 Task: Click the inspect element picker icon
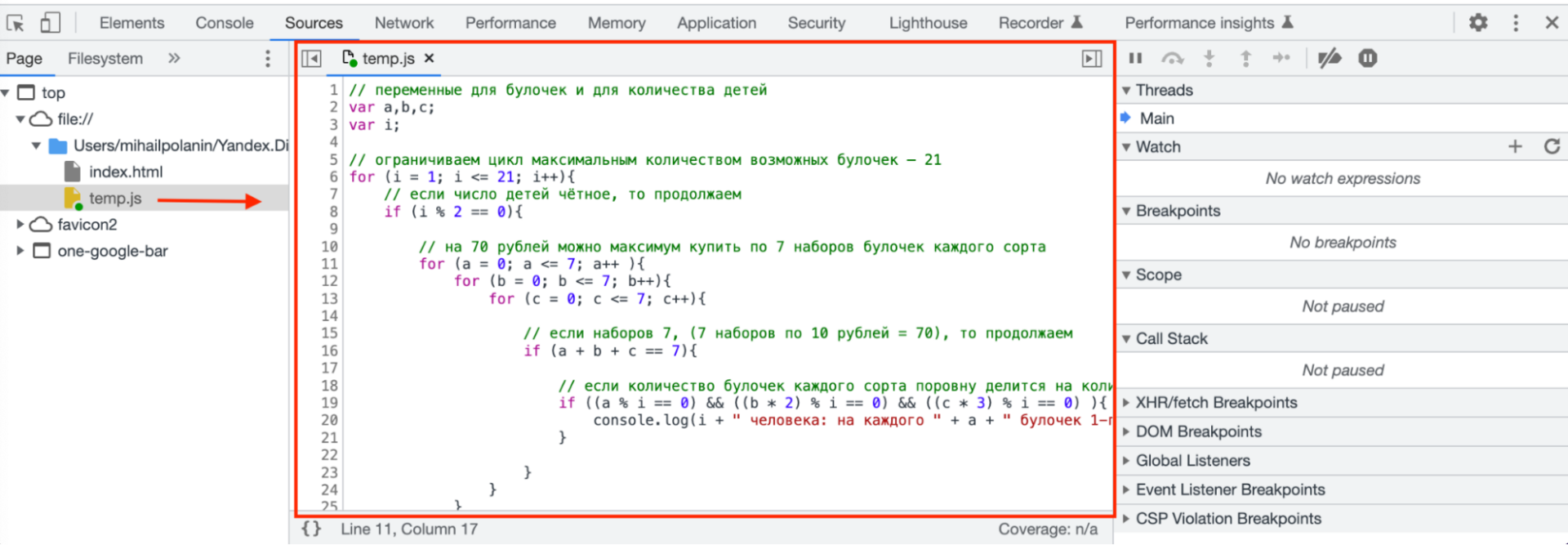tap(16, 23)
